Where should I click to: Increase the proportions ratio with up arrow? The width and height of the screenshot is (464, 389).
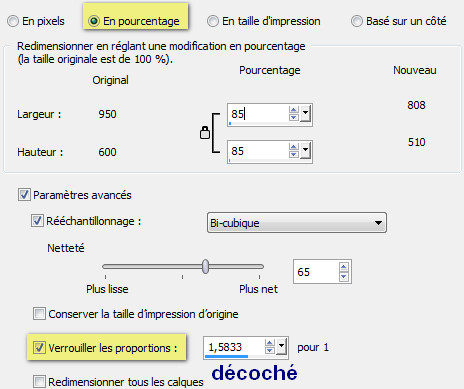[270, 343]
